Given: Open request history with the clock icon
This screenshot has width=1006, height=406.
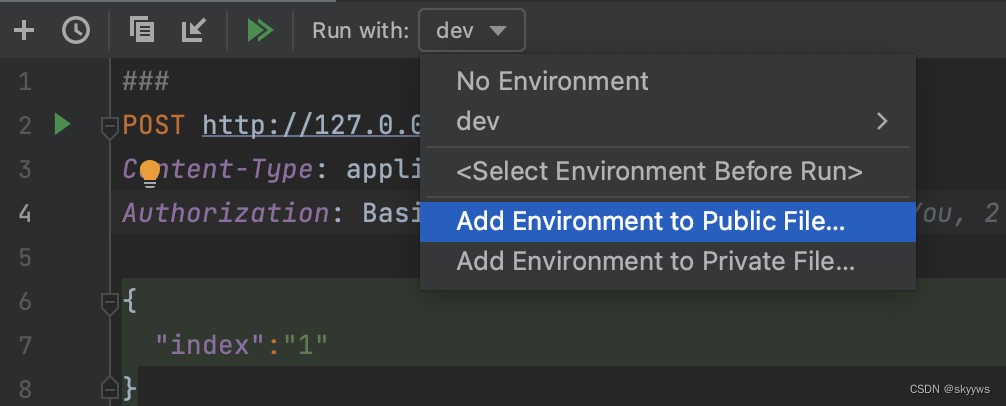Looking at the screenshot, I should [x=76, y=30].
